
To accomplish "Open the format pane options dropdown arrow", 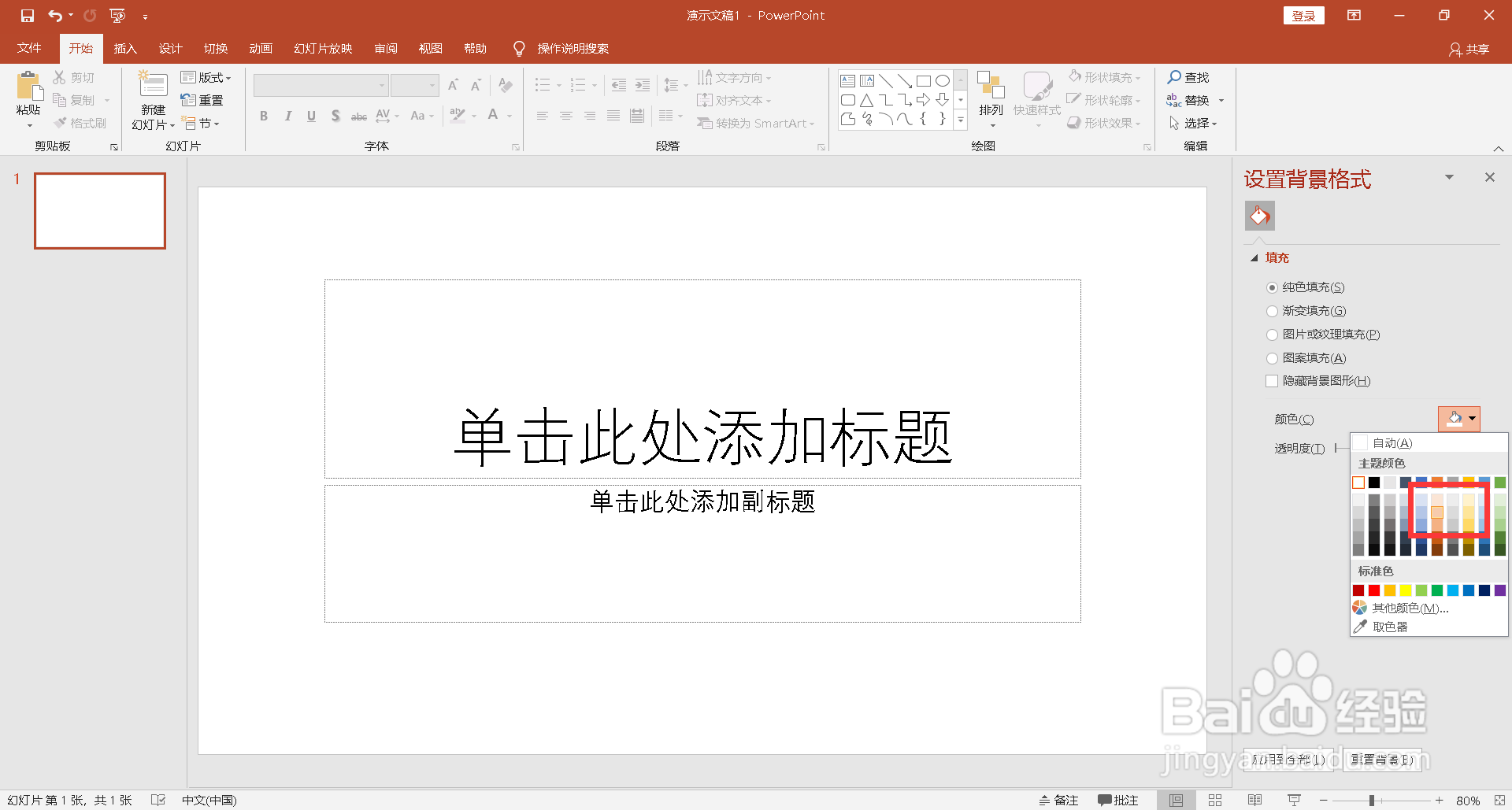I will pos(1449,178).
